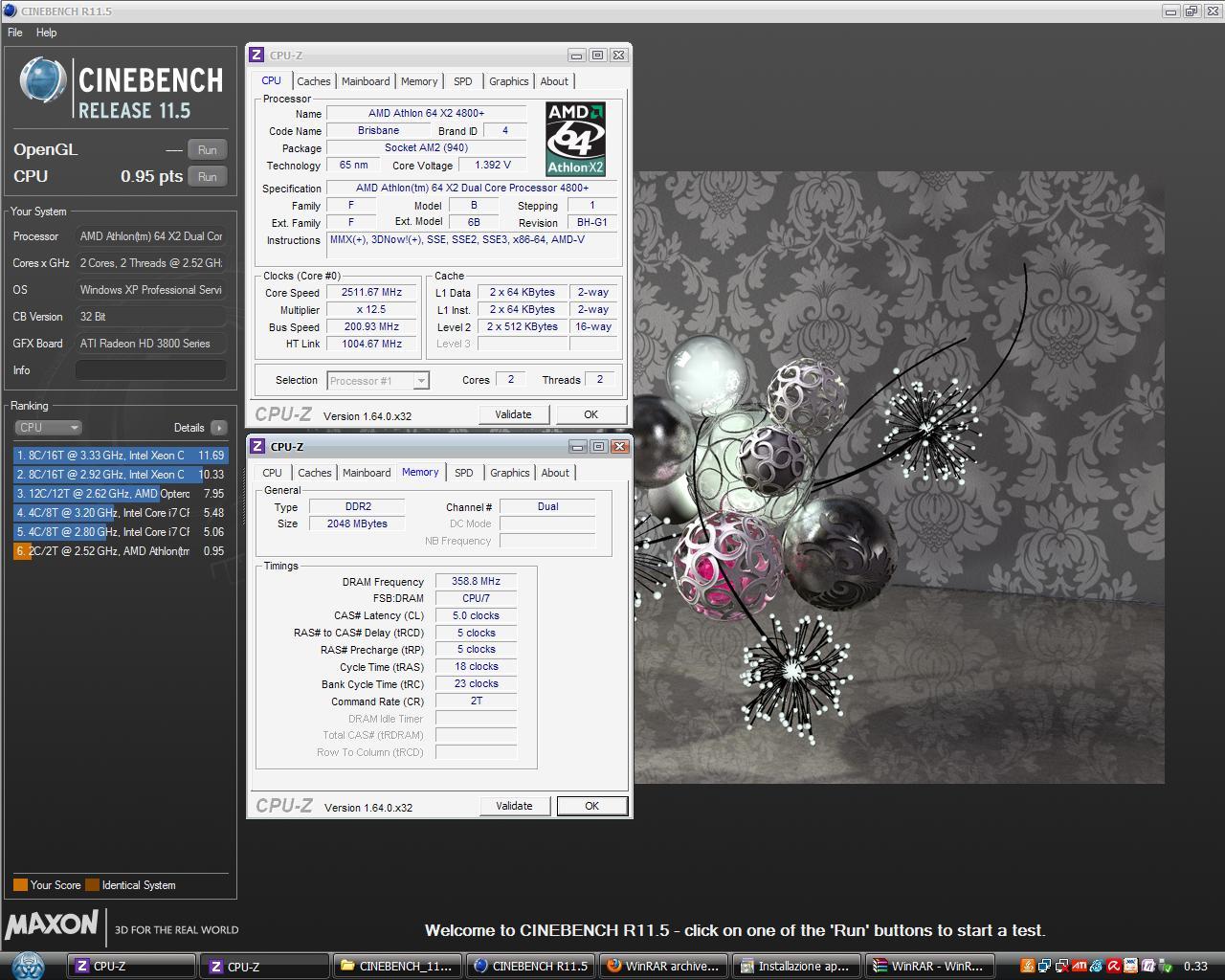
Task: Select ranking row 4C/8T @ 3.20 GHz Core i7
Action: [121, 513]
